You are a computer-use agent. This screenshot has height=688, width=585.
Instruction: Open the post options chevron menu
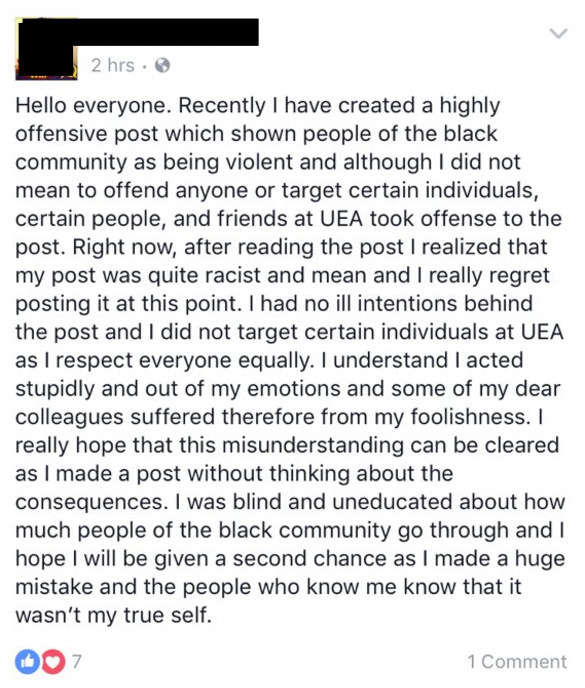558,33
